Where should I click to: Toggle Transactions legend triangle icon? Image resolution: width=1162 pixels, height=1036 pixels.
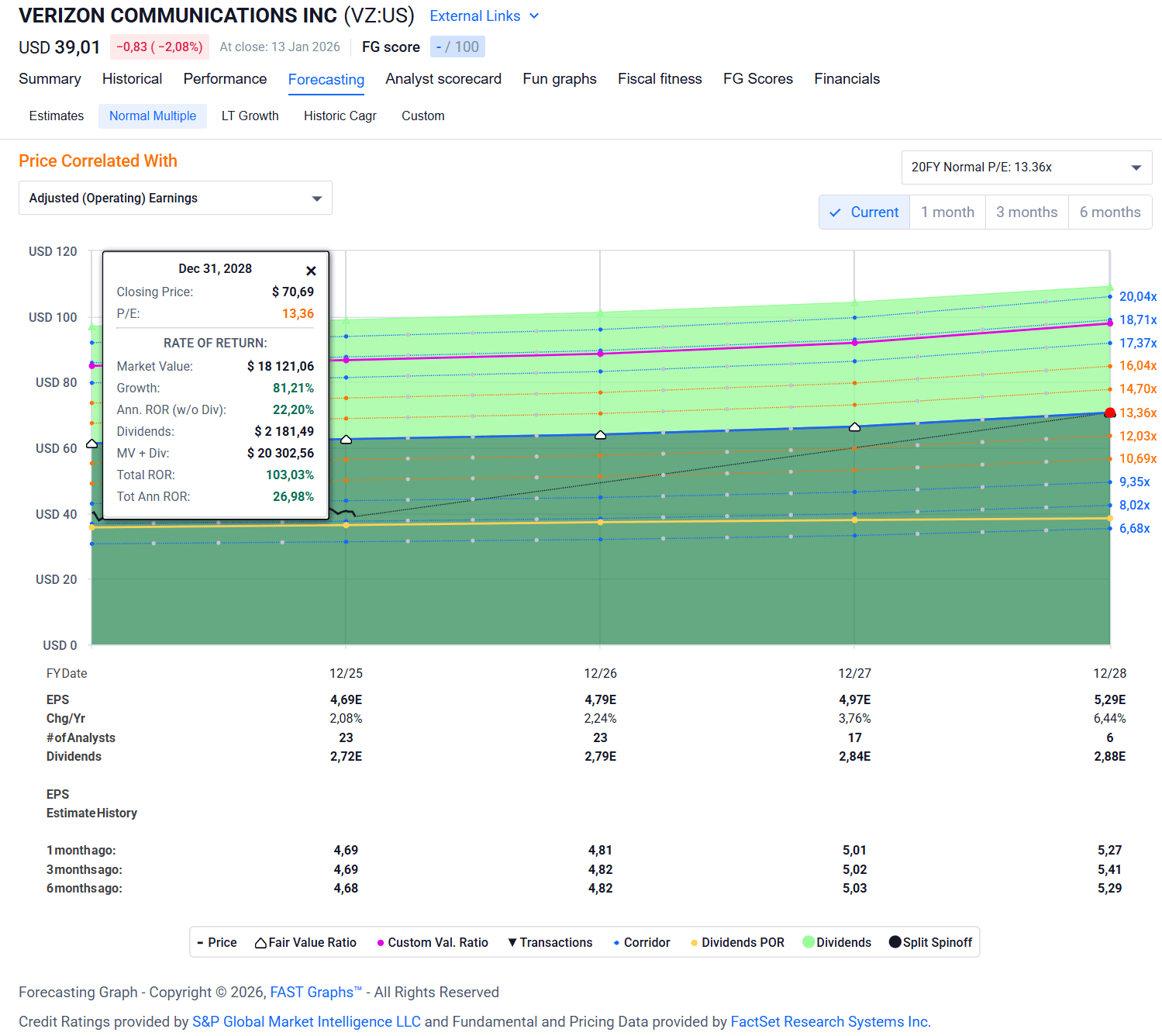(512, 942)
